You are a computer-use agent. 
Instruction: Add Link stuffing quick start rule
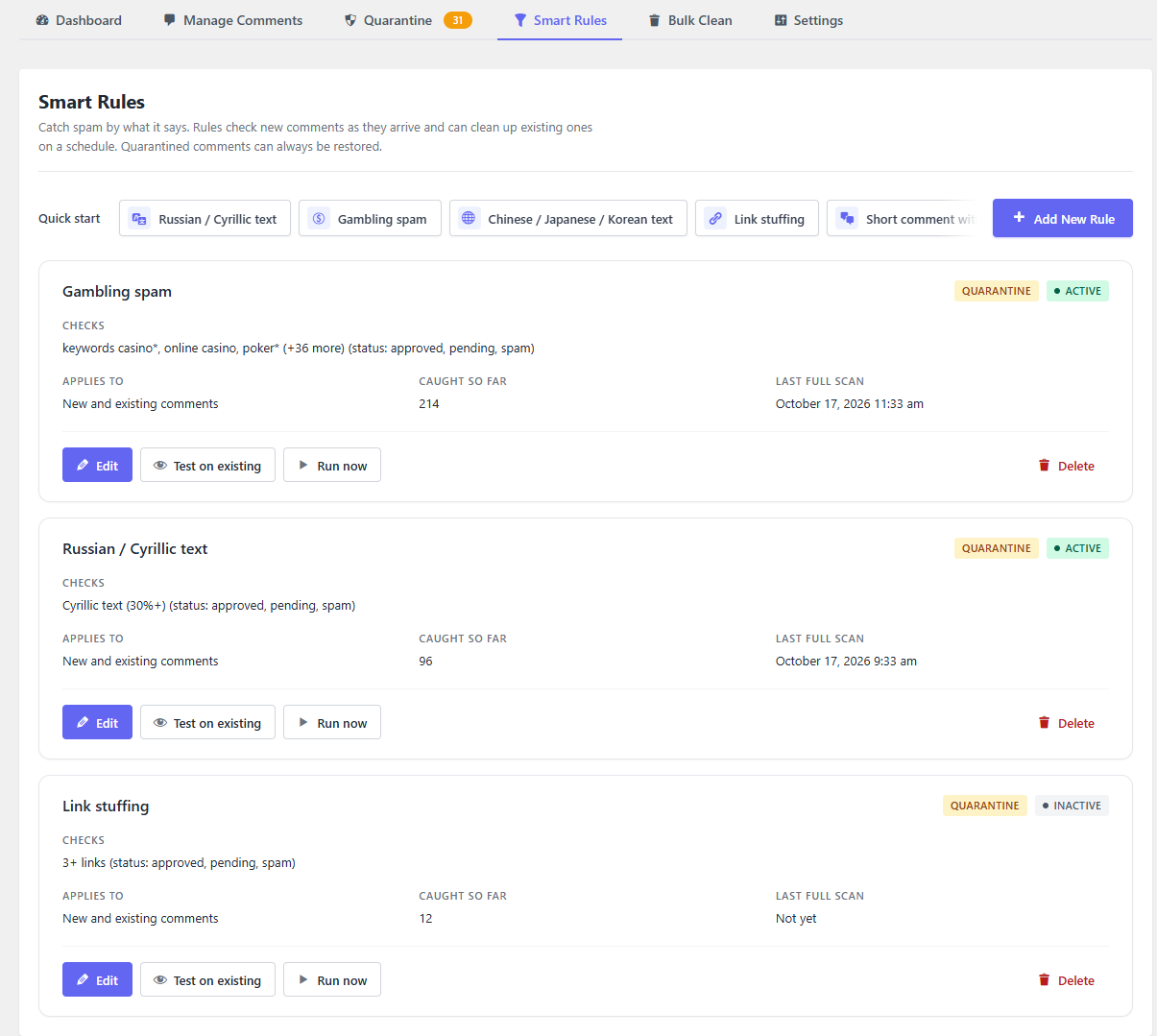tap(757, 218)
